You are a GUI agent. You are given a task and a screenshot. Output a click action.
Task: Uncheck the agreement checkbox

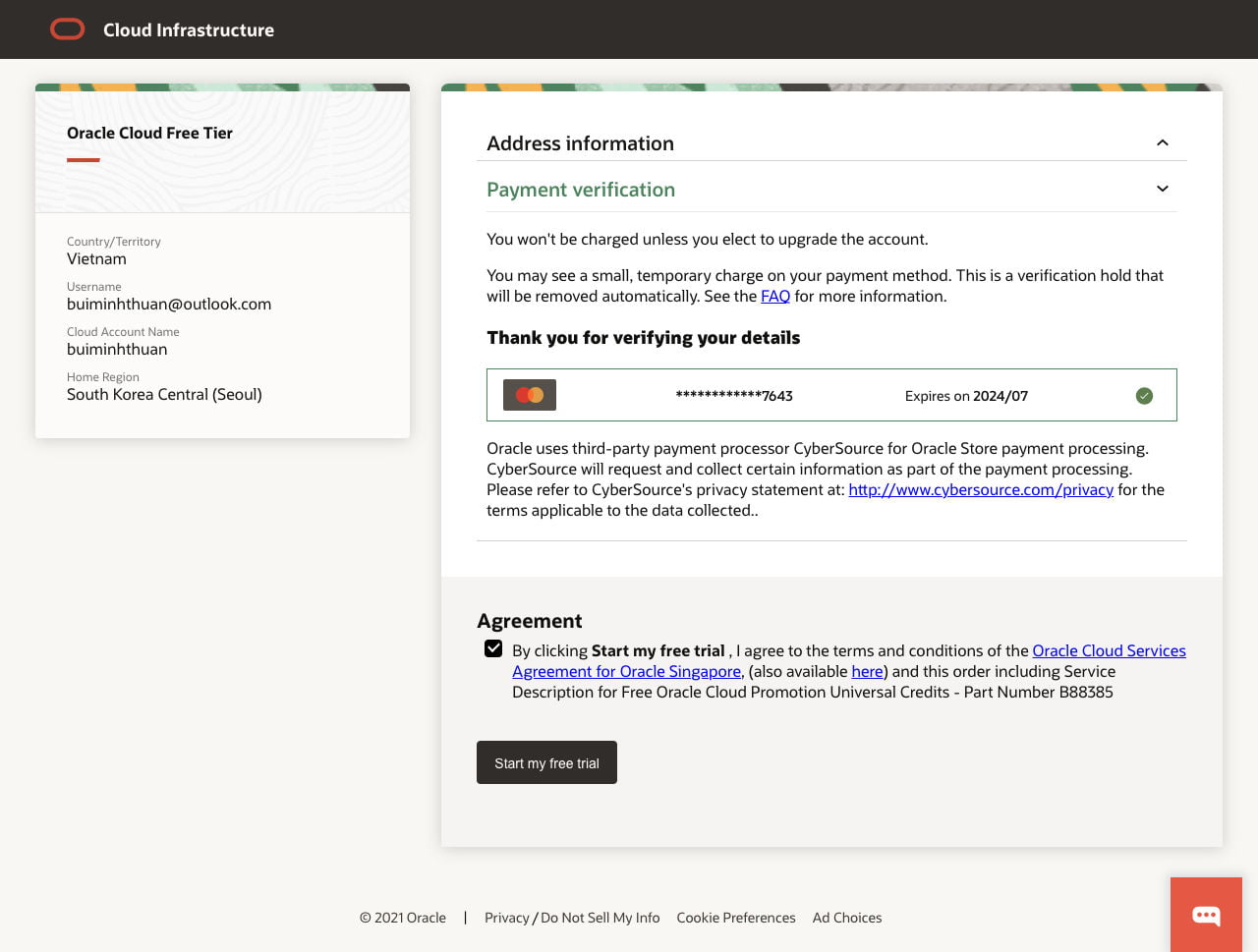493,648
